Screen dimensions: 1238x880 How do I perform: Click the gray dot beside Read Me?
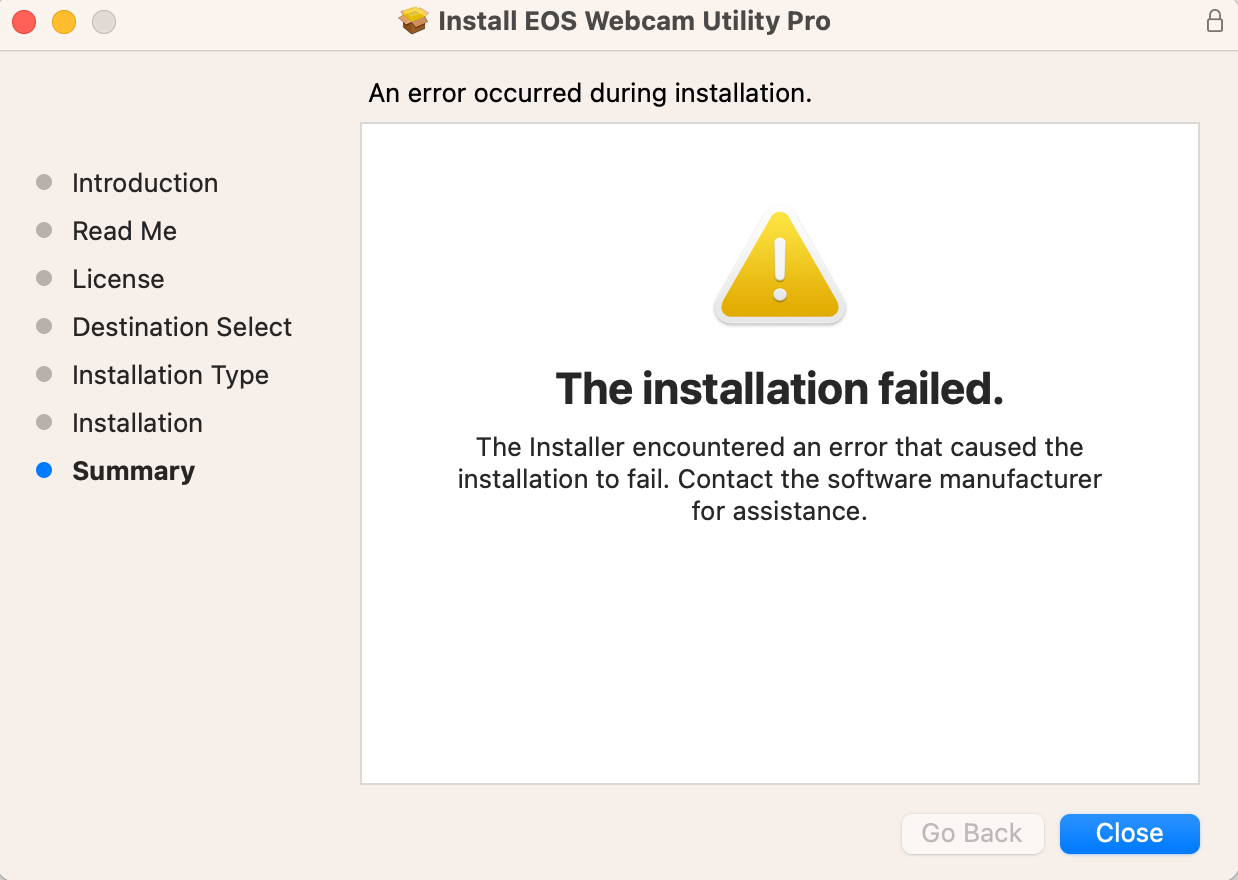click(x=44, y=230)
